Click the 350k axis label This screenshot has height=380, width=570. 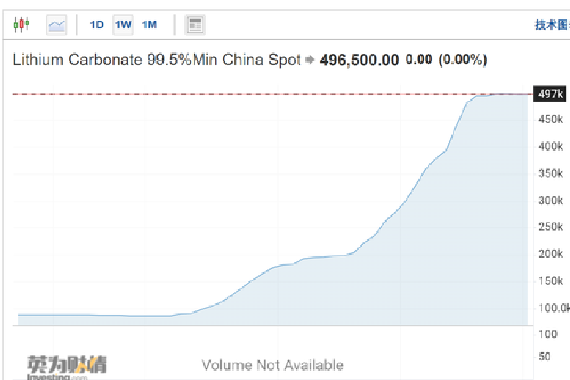tap(550, 173)
